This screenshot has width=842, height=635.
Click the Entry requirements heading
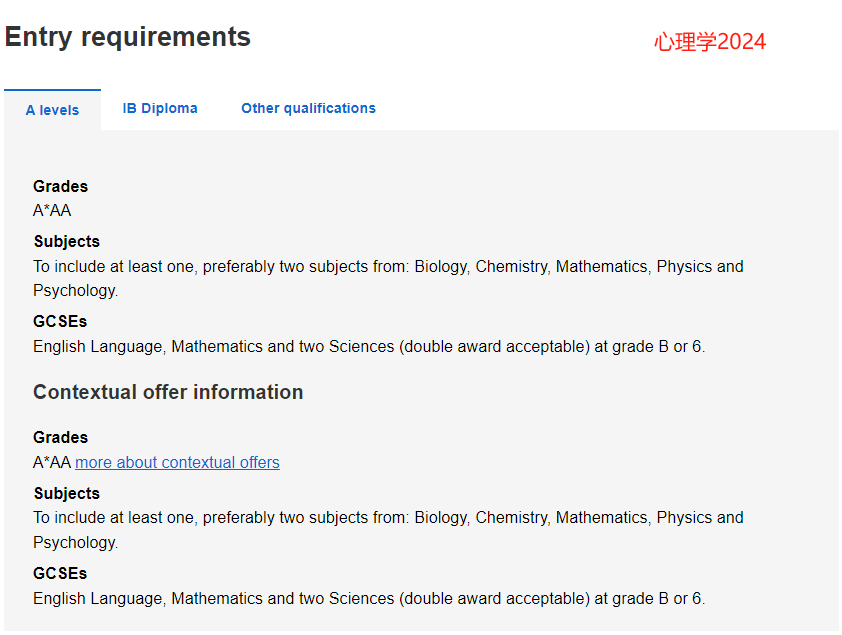point(128,37)
